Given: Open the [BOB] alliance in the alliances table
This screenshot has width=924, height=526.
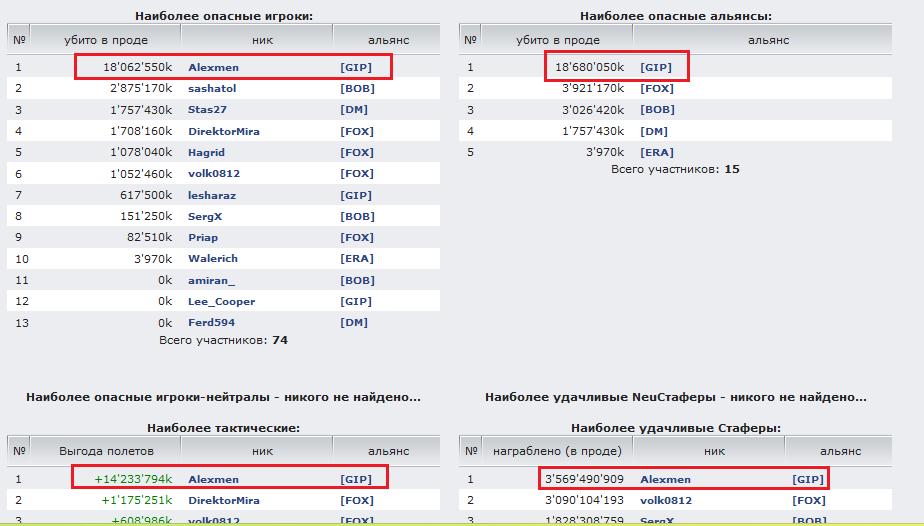Looking at the screenshot, I should pos(657,110).
